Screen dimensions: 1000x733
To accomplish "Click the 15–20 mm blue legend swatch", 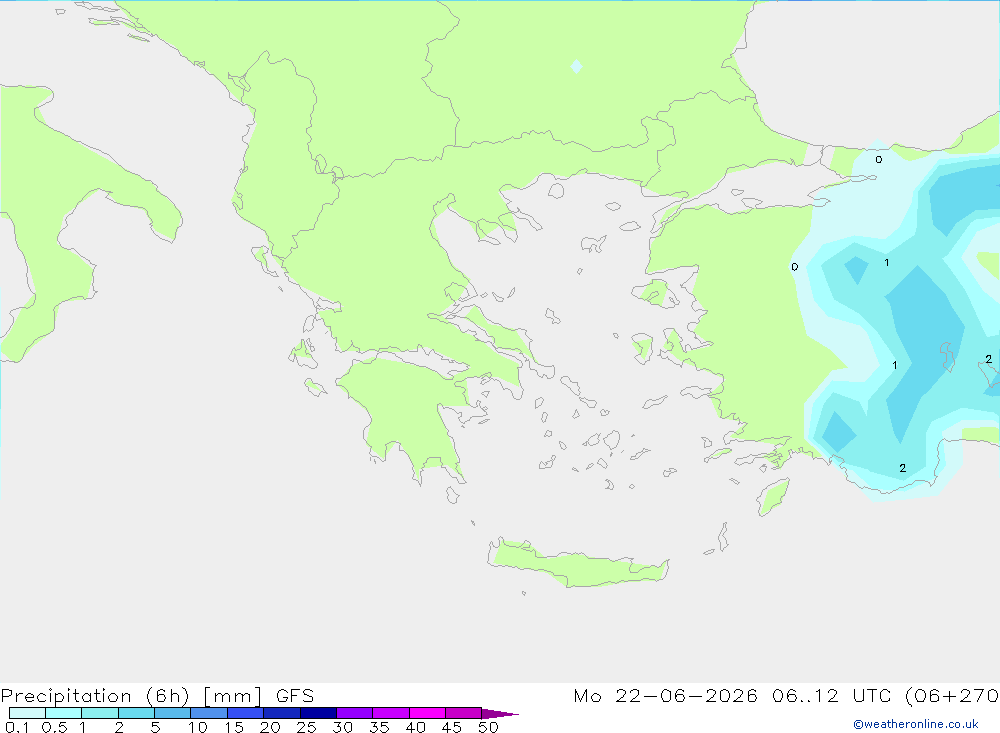I will (246, 713).
